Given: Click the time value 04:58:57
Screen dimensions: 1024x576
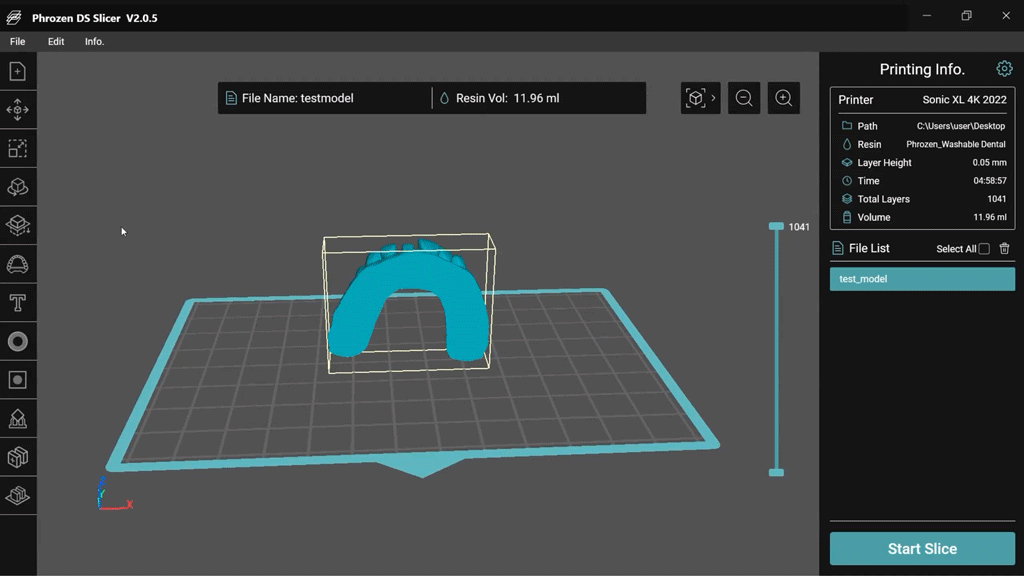Looking at the screenshot, I should 989,181.
